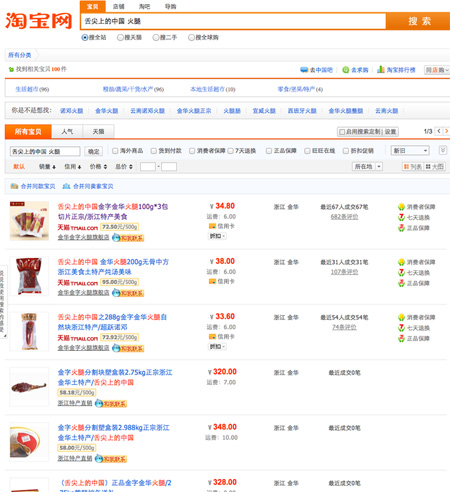Go to the next results page arrow
The image size is (450, 492).
pyautogui.click(x=446, y=131)
